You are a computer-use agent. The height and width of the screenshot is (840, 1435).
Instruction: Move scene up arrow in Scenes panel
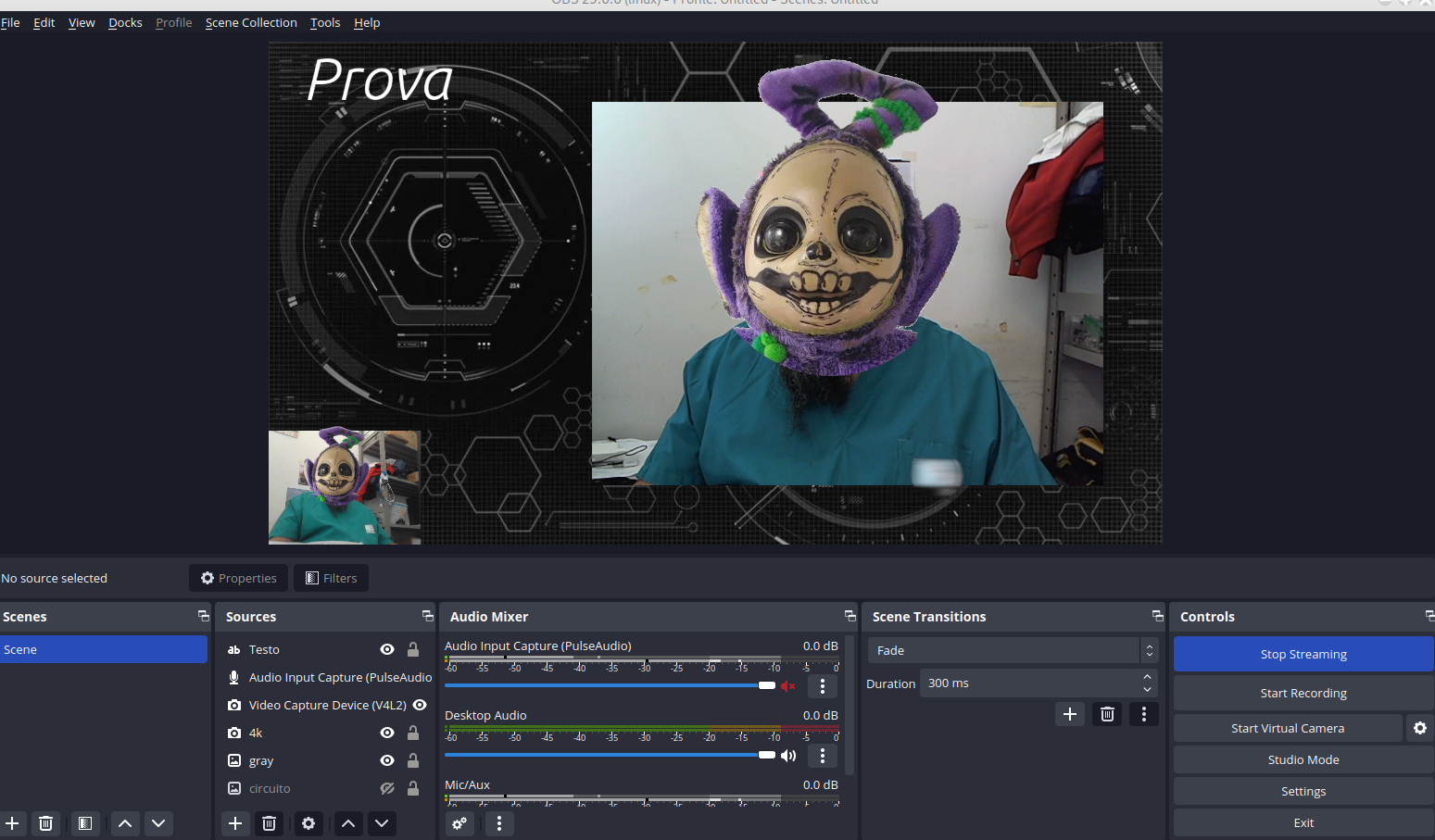click(125, 823)
